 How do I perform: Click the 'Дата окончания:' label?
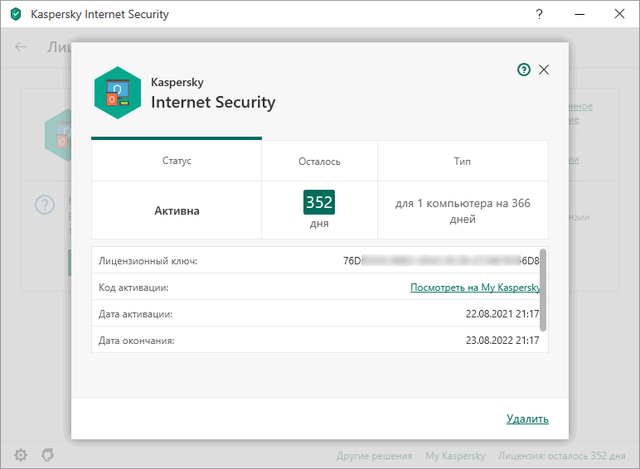coord(136,340)
